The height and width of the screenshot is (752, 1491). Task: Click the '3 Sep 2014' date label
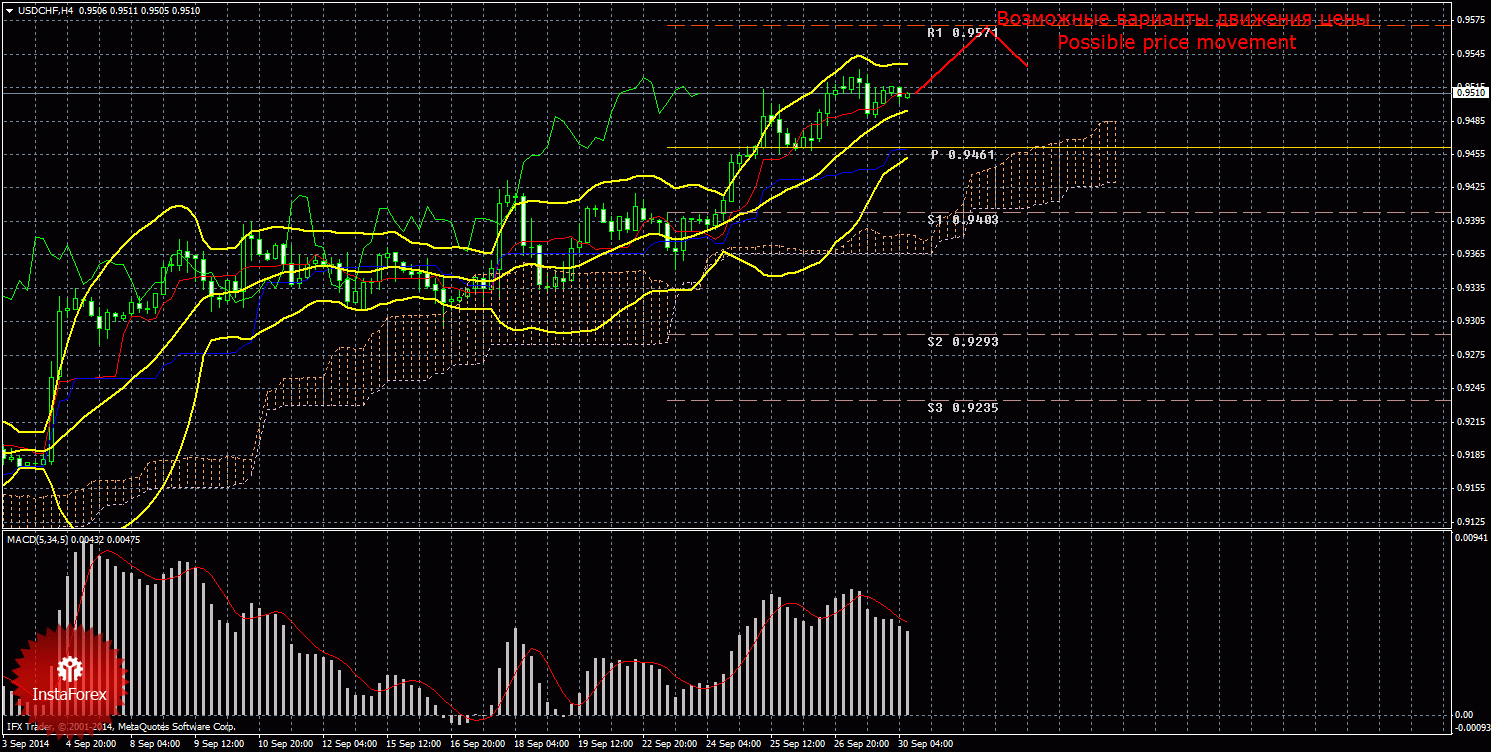coord(24,744)
